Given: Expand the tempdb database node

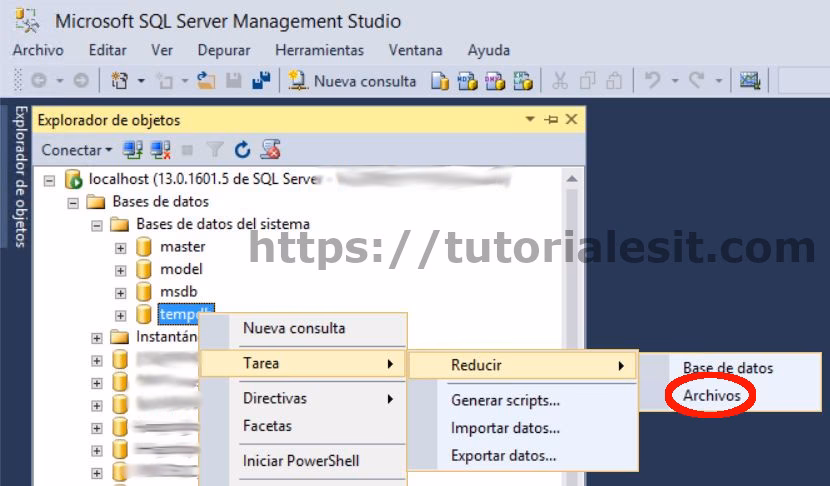Looking at the screenshot, I should click(121, 316).
